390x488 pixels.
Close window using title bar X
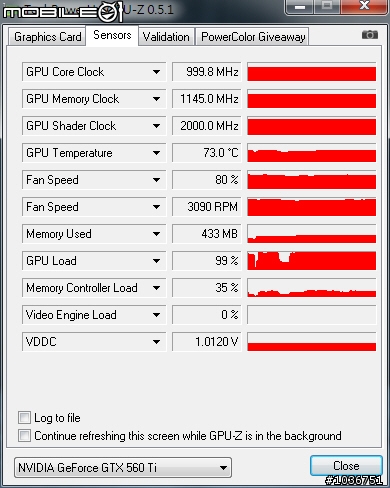click(x=365, y=6)
